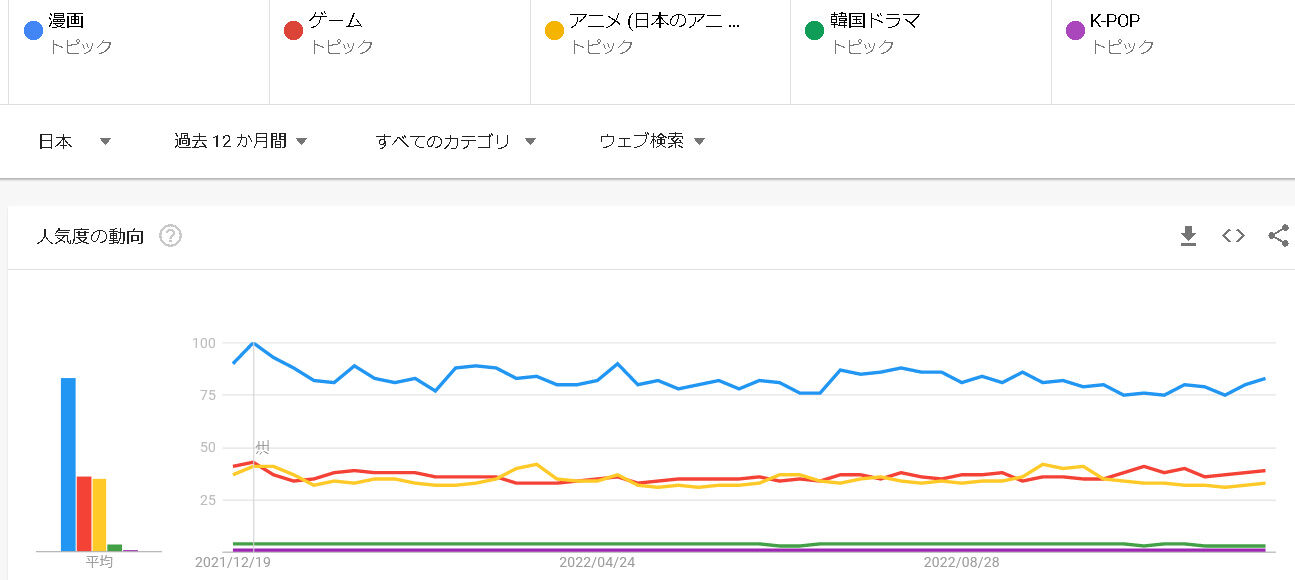The width and height of the screenshot is (1295, 580).
Task: Download the interest over time chart data
Action: pyautogui.click(x=1188, y=236)
